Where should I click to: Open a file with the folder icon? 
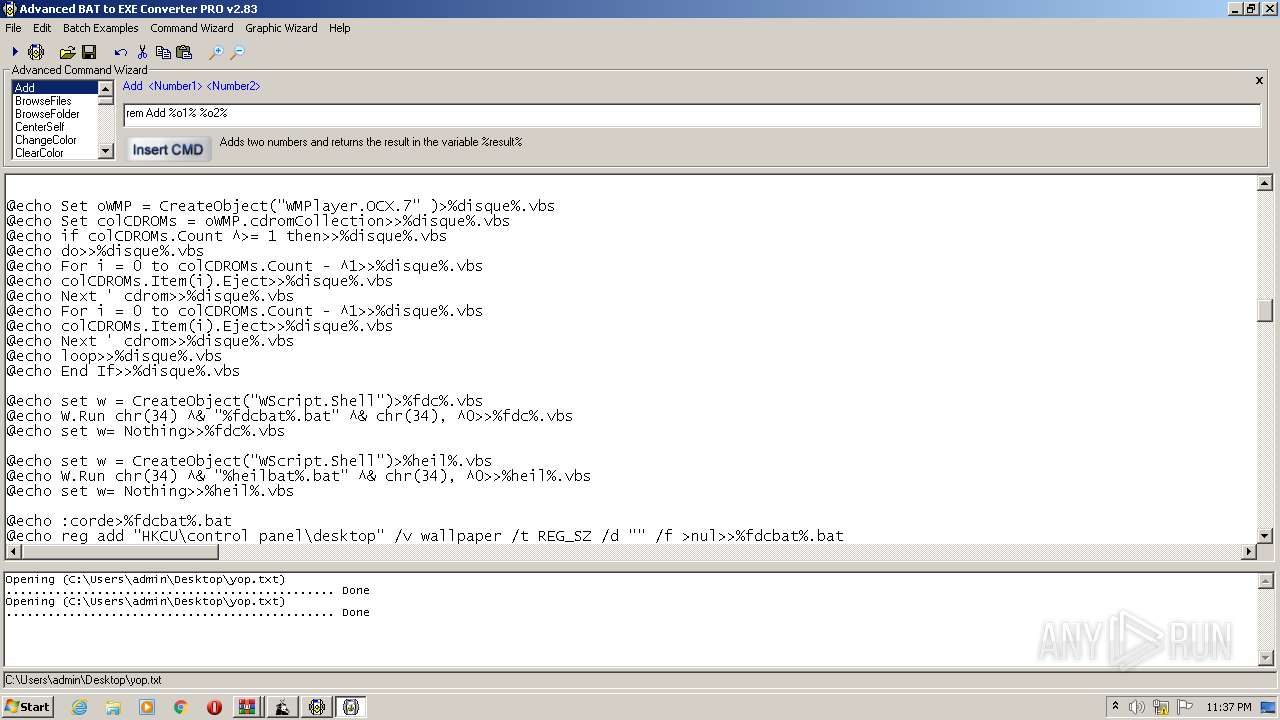click(x=67, y=52)
